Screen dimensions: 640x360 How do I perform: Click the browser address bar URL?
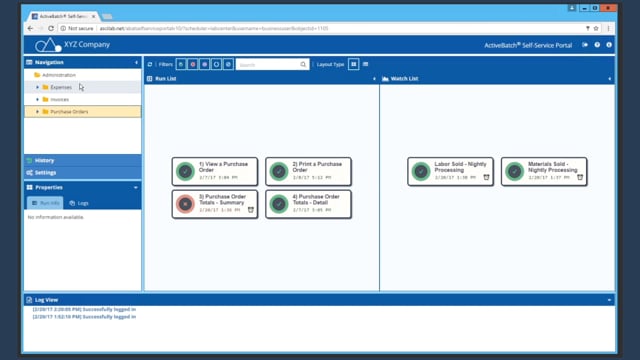[x=214, y=29]
